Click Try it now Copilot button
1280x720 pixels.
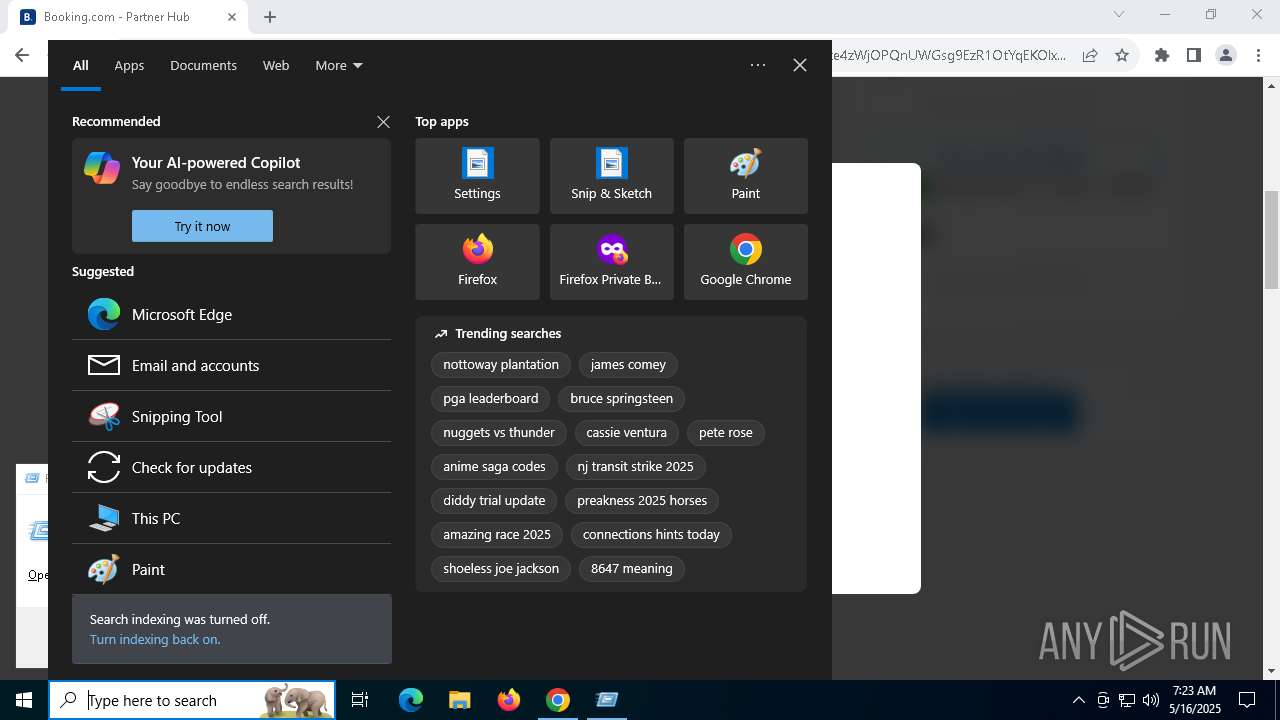pos(202,226)
